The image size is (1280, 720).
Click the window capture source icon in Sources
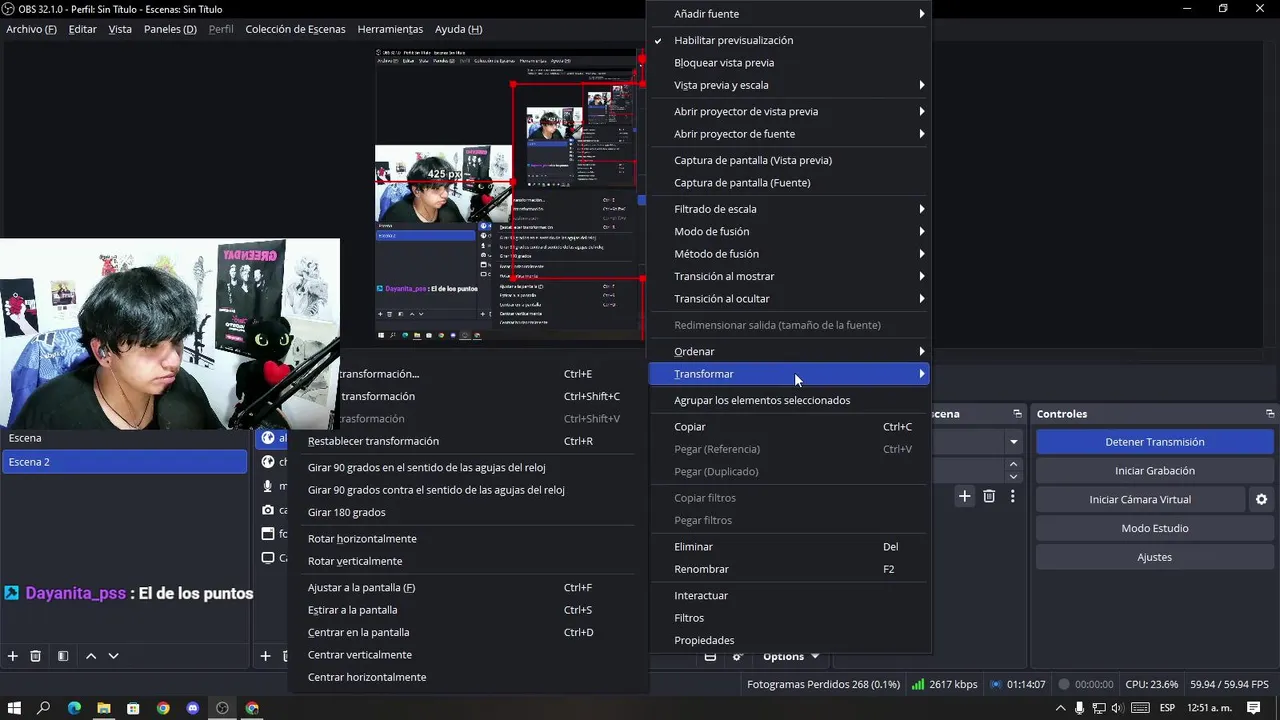click(268, 534)
